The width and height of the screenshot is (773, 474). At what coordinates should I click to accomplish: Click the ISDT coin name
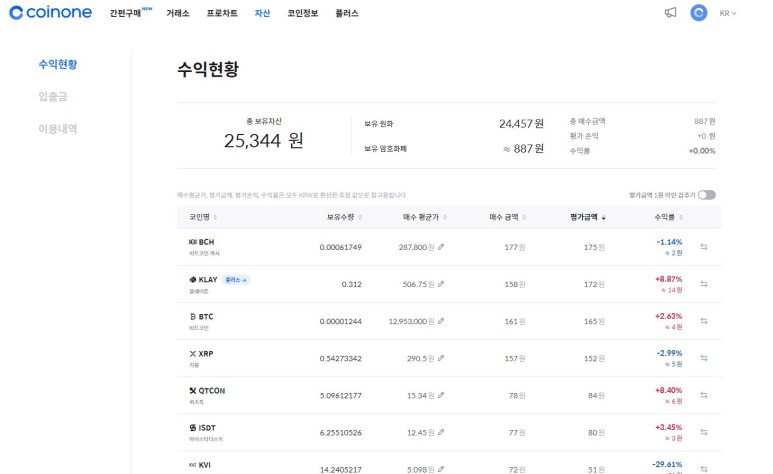point(207,428)
